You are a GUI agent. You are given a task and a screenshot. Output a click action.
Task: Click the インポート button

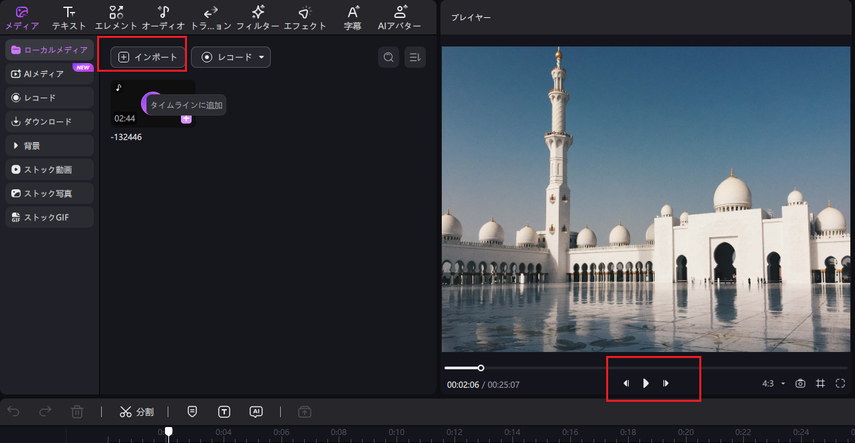pos(148,57)
